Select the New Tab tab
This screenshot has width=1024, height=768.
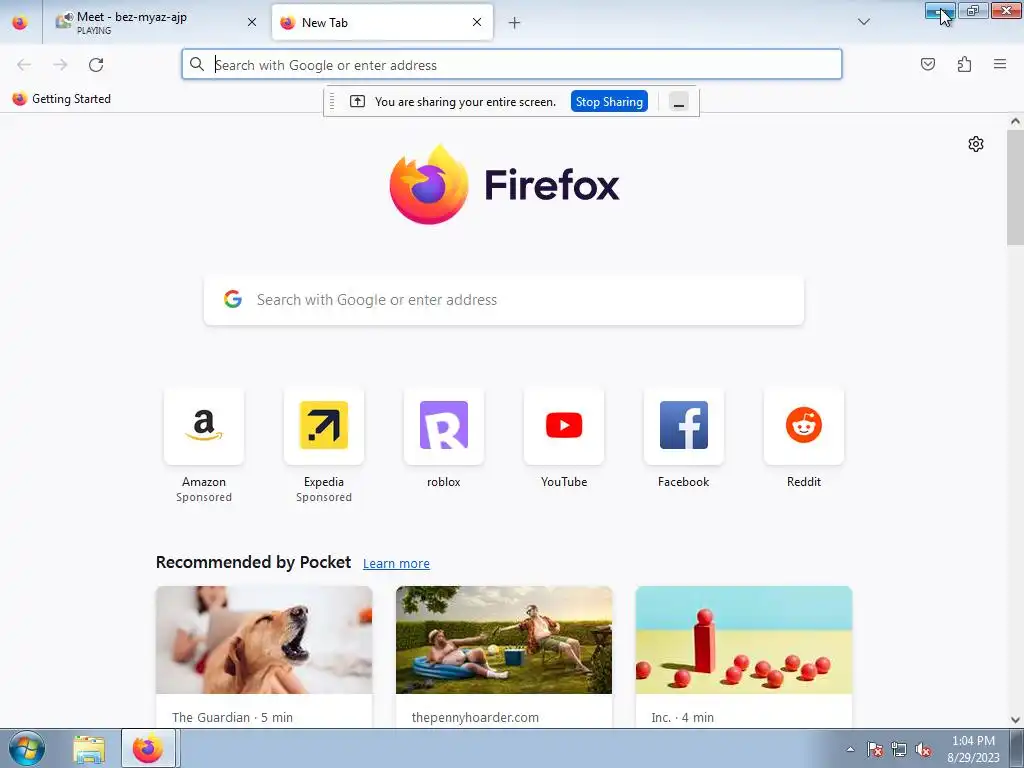tap(382, 22)
